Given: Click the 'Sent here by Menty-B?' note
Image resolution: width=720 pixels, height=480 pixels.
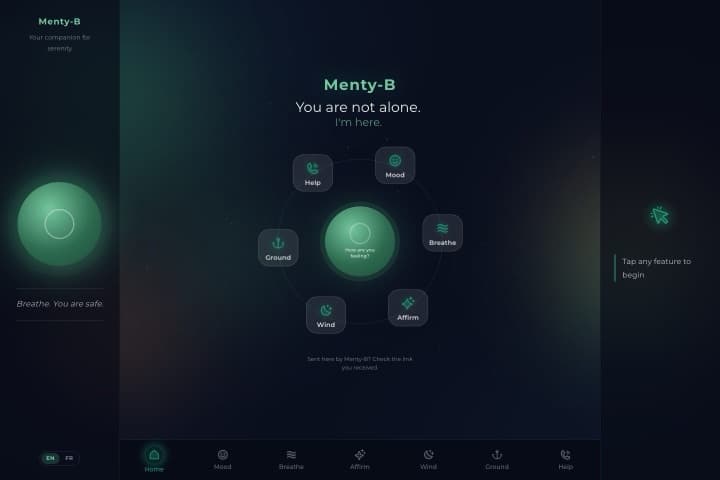Looking at the screenshot, I should pos(360,363).
